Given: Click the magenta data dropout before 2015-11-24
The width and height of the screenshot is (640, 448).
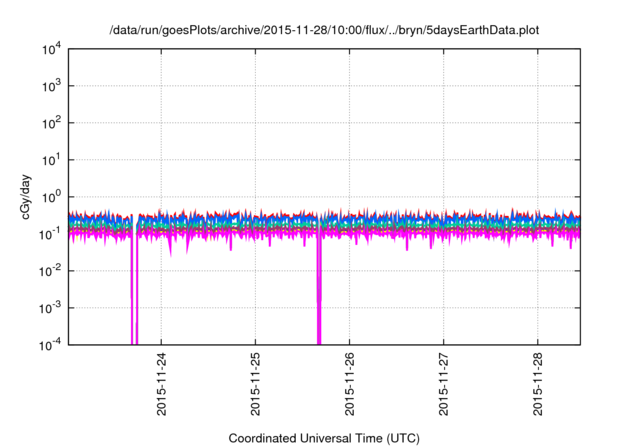Looking at the screenshot, I should pyautogui.click(x=134, y=286).
